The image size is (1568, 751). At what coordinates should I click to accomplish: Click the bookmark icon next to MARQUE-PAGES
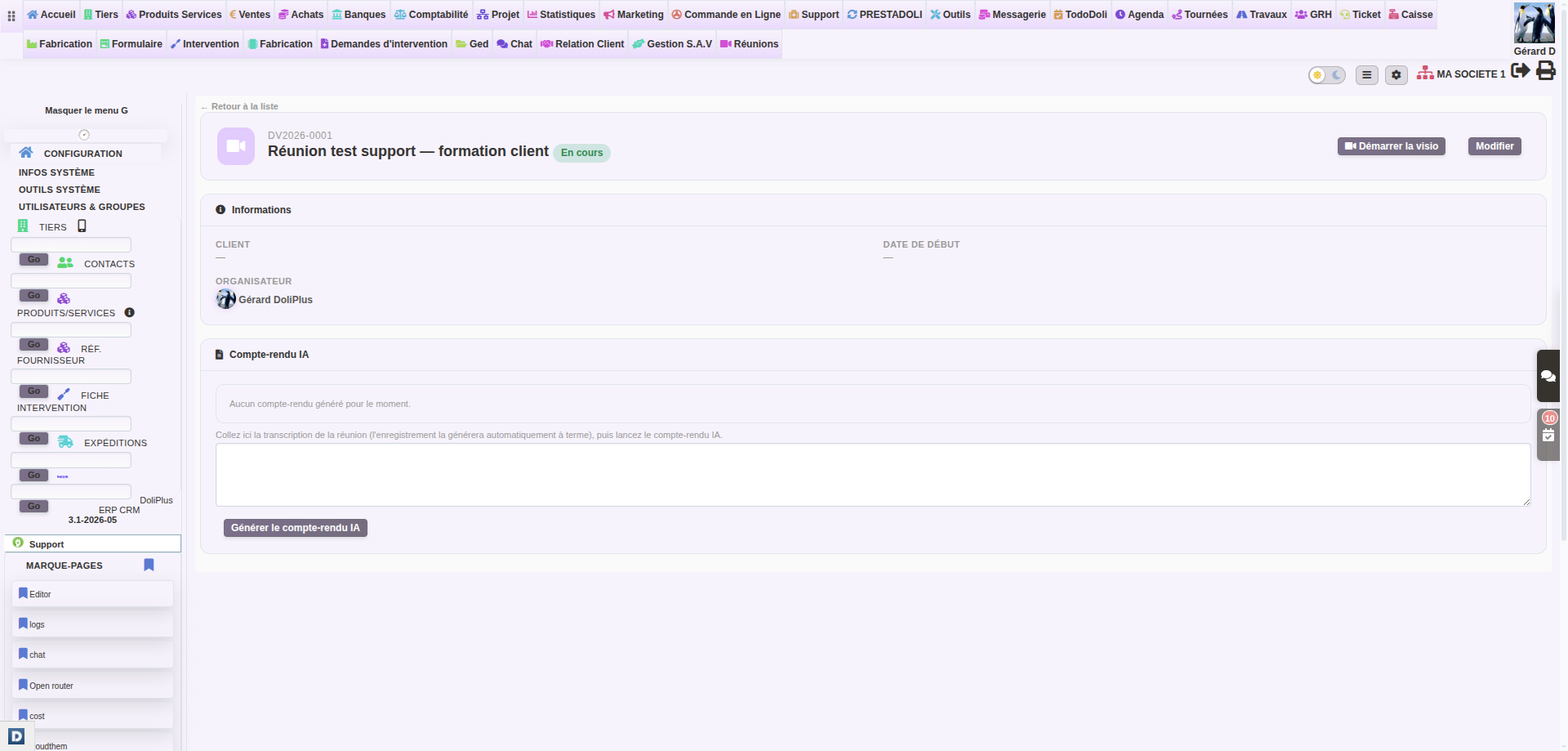(x=149, y=565)
